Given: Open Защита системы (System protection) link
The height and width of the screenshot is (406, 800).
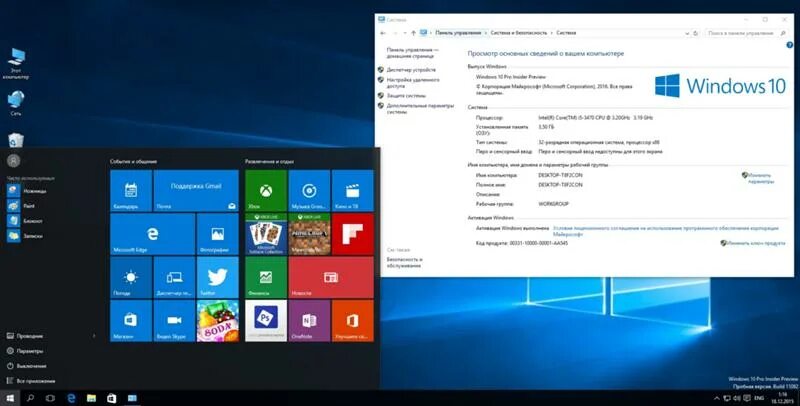Looking at the screenshot, I should [406, 95].
